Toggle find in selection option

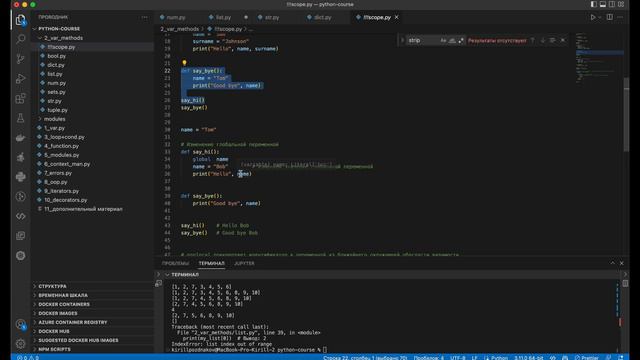tap(552, 40)
